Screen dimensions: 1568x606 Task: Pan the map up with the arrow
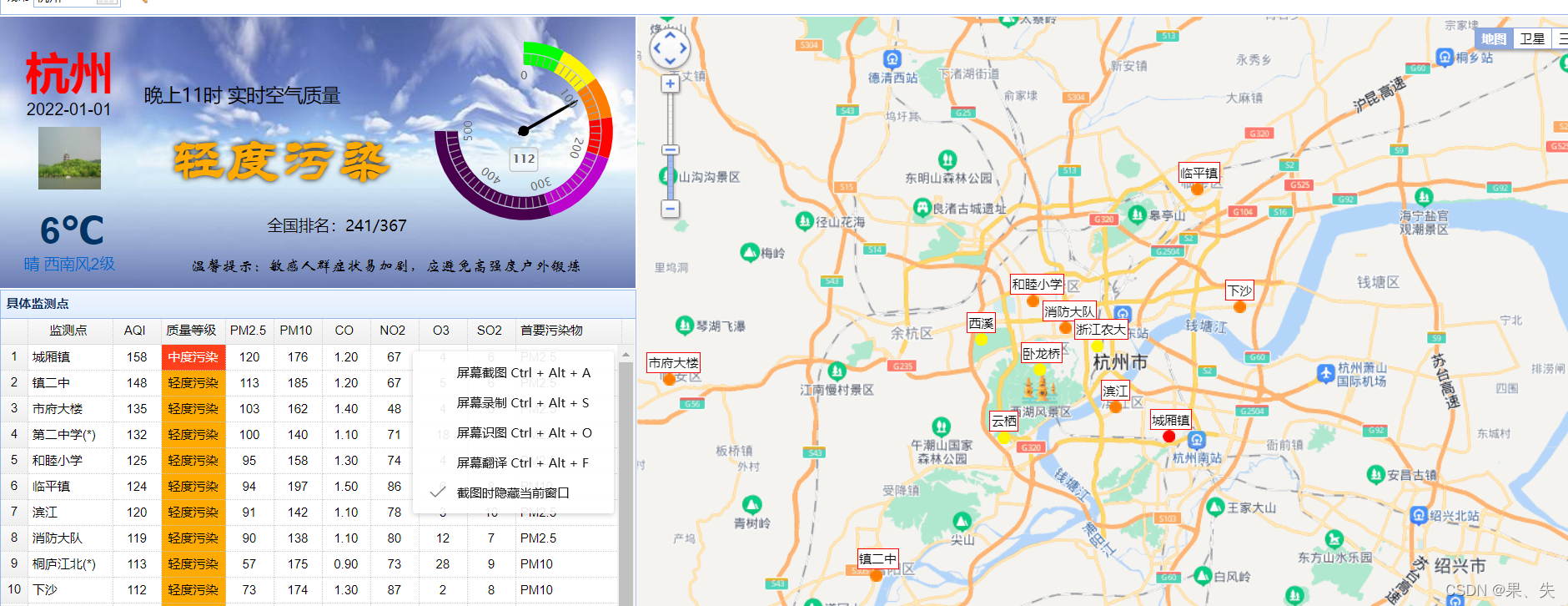pyautogui.click(x=670, y=35)
